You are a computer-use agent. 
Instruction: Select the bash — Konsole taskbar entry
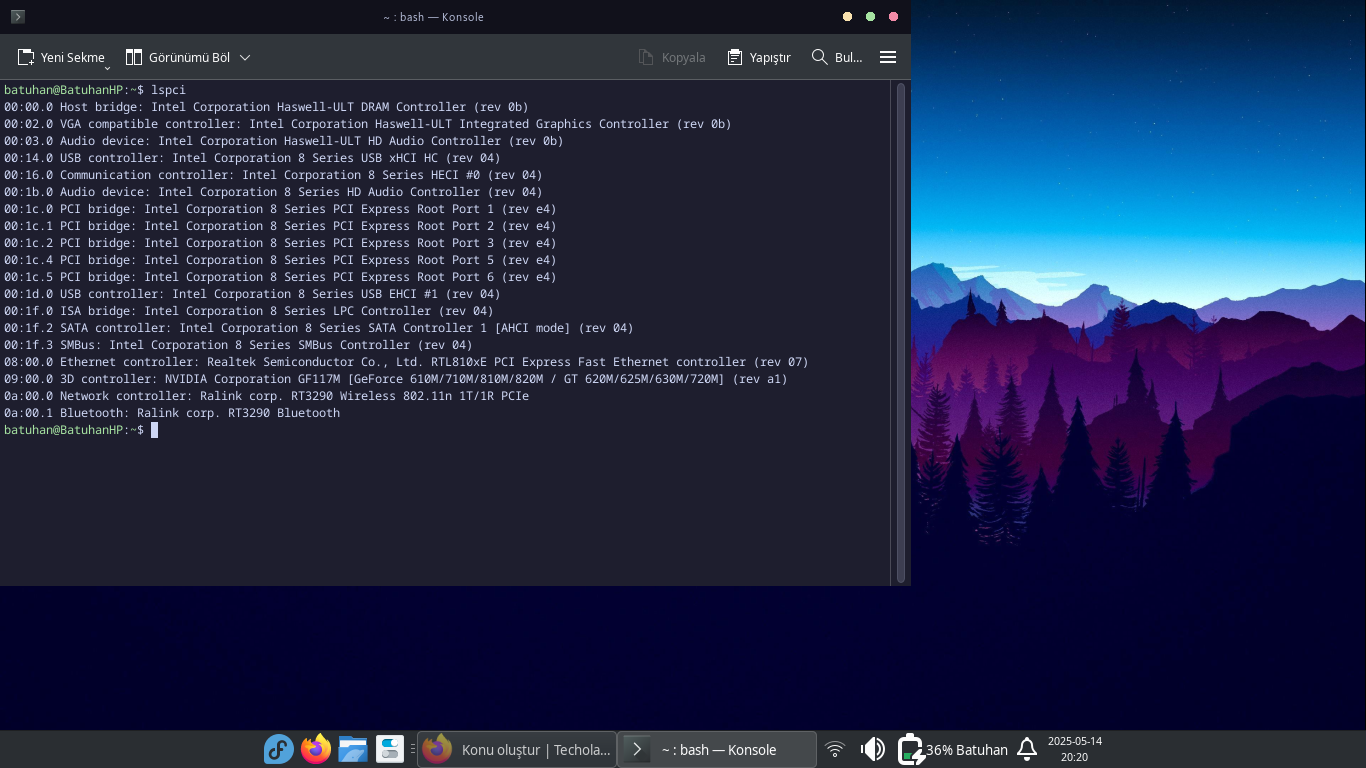[x=717, y=749]
